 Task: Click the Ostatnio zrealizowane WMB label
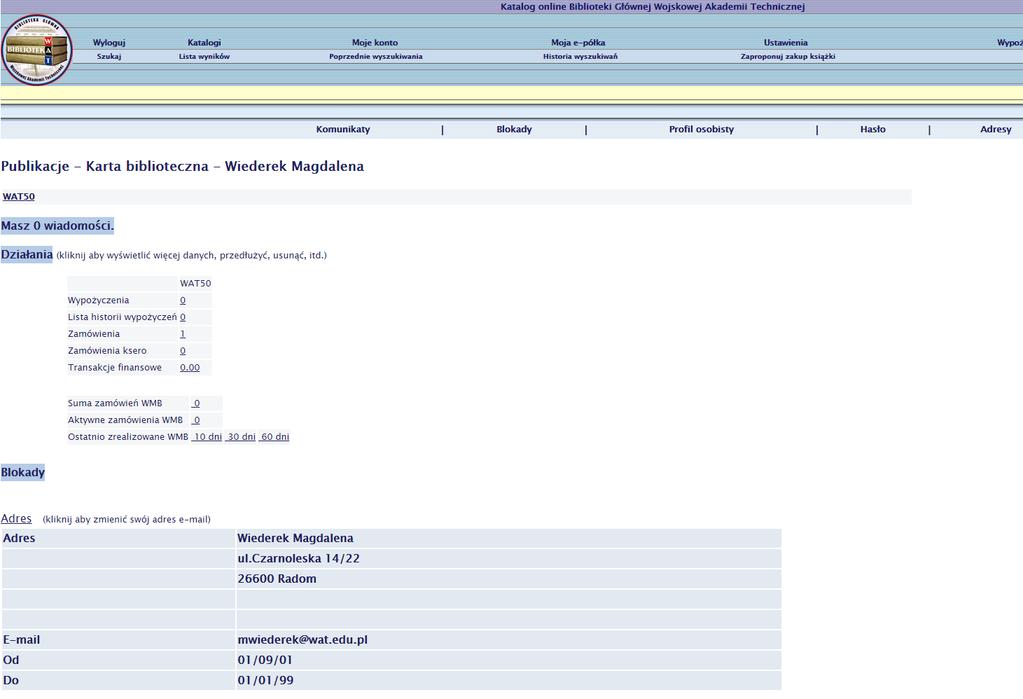point(128,437)
